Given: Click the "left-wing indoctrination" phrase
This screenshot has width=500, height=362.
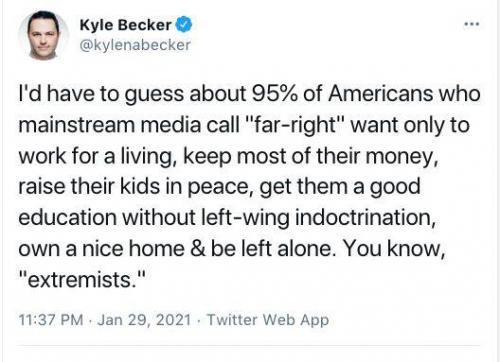Looking at the screenshot, I should [318, 218].
